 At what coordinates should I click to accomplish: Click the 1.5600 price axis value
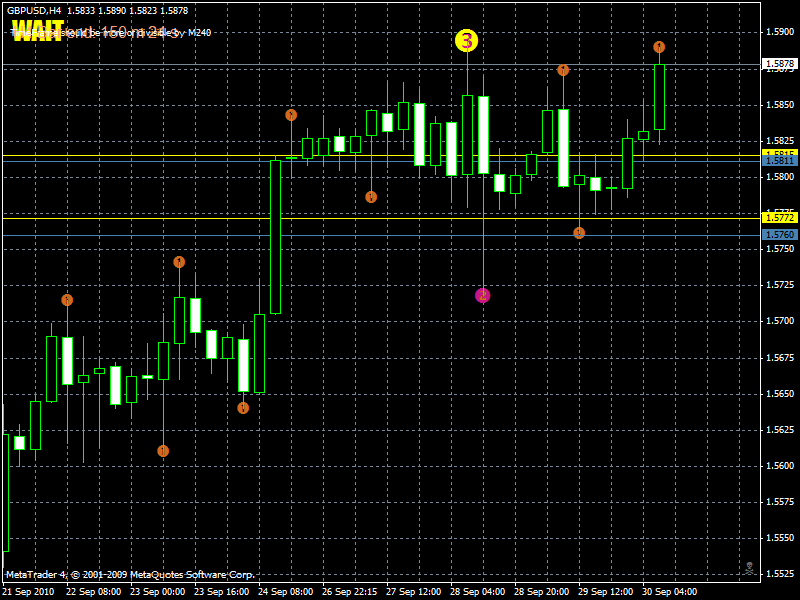pos(780,466)
